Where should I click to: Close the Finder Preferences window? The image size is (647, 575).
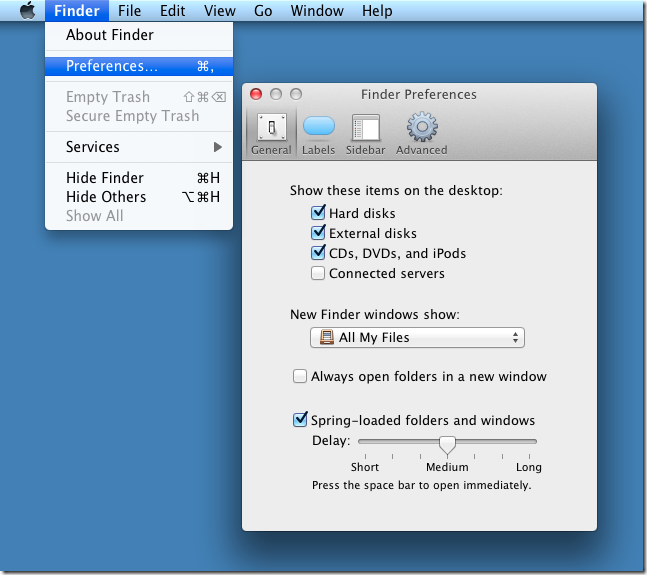coord(256,94)
